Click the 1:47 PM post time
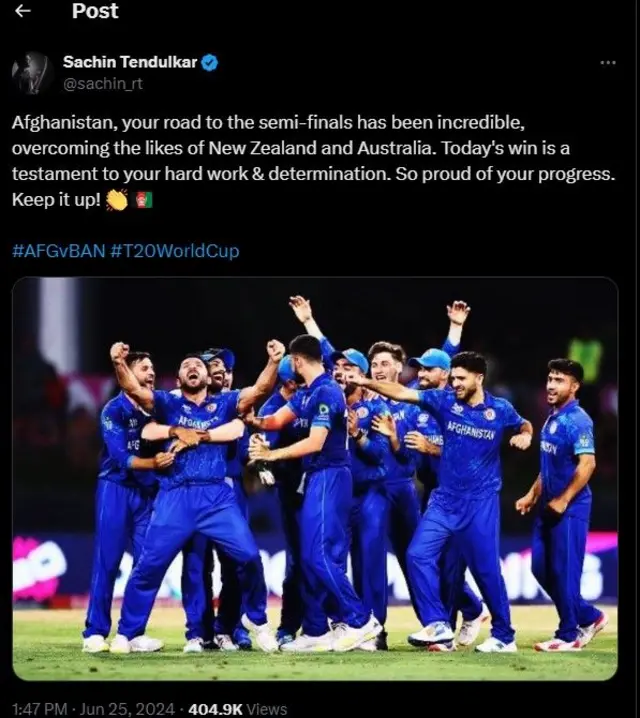640x718 pixels. 39,708
